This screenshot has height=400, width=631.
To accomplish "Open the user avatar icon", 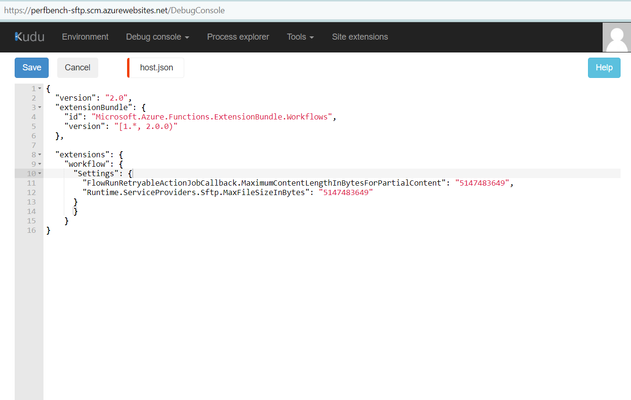I will [617, 37].
